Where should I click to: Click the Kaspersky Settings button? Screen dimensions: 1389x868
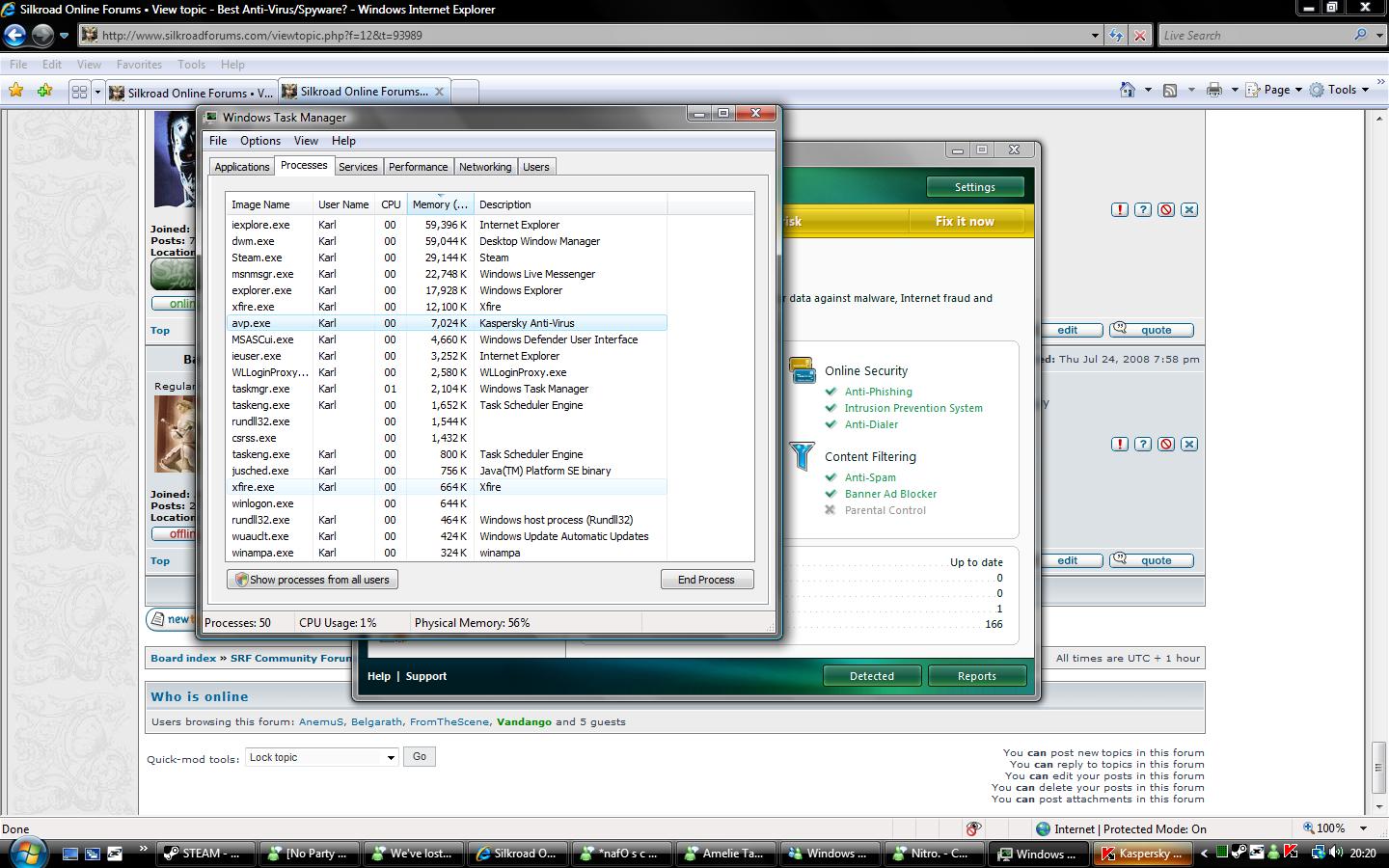(974, 187)
